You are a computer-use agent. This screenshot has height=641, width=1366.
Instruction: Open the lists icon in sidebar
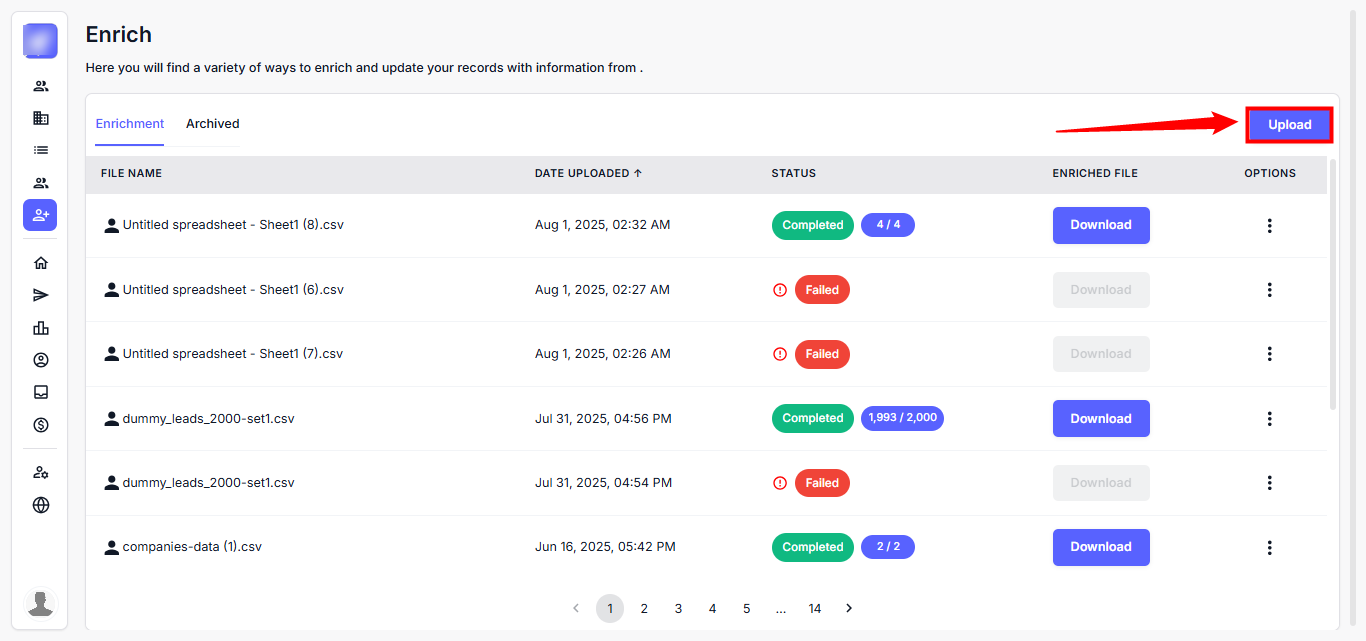click(x=41, y=150)
